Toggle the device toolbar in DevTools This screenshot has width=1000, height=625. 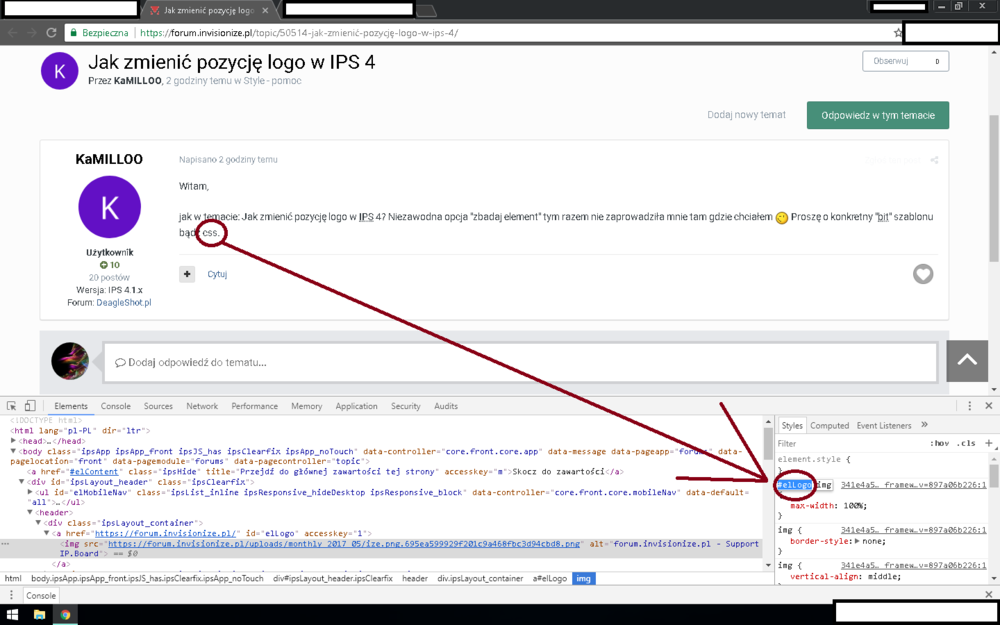click(x=30, y=406)
